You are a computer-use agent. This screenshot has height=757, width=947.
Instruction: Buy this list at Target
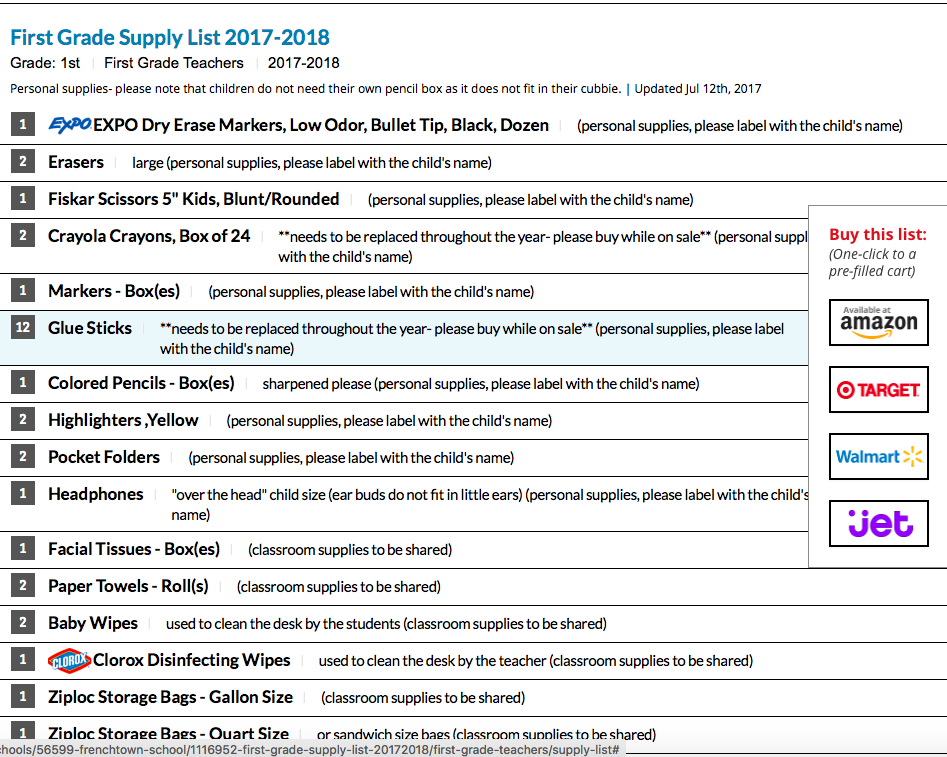click(879, 390)
